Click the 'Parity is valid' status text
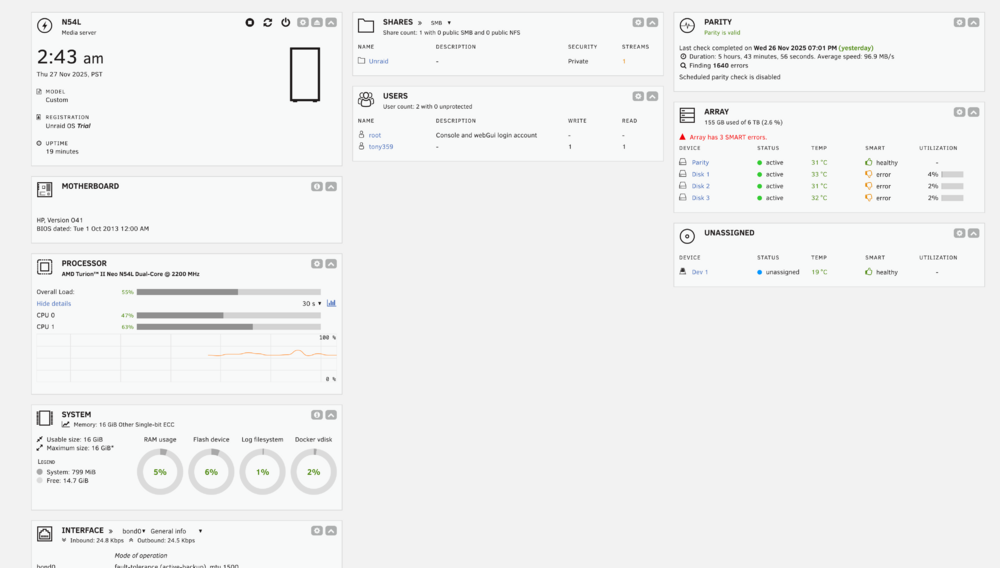The width and height of the screenshot is (1000, 568). tap(722, 33)
